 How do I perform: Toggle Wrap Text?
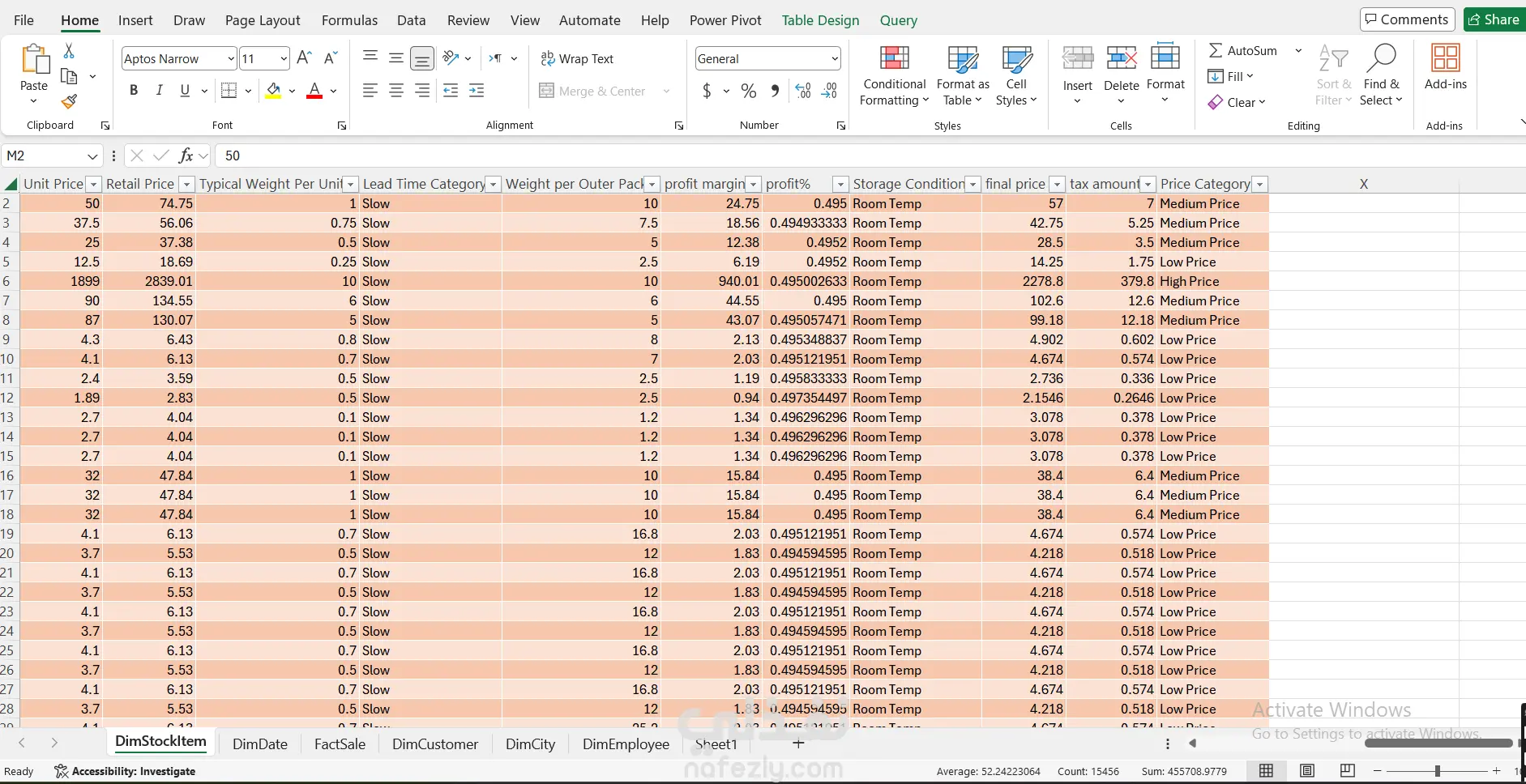(577, 58)
